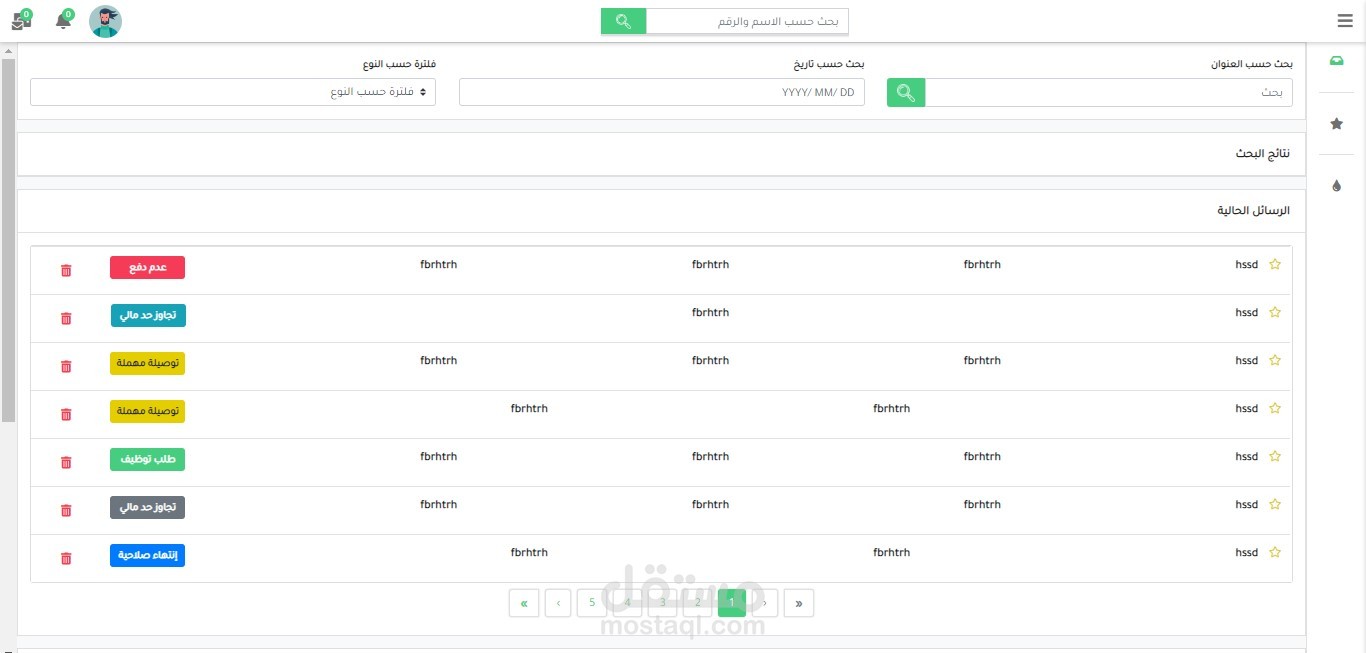Click hssd in the عدم دفع row
Viewport: 1366px width, 653px height.
coord(1246,264)
